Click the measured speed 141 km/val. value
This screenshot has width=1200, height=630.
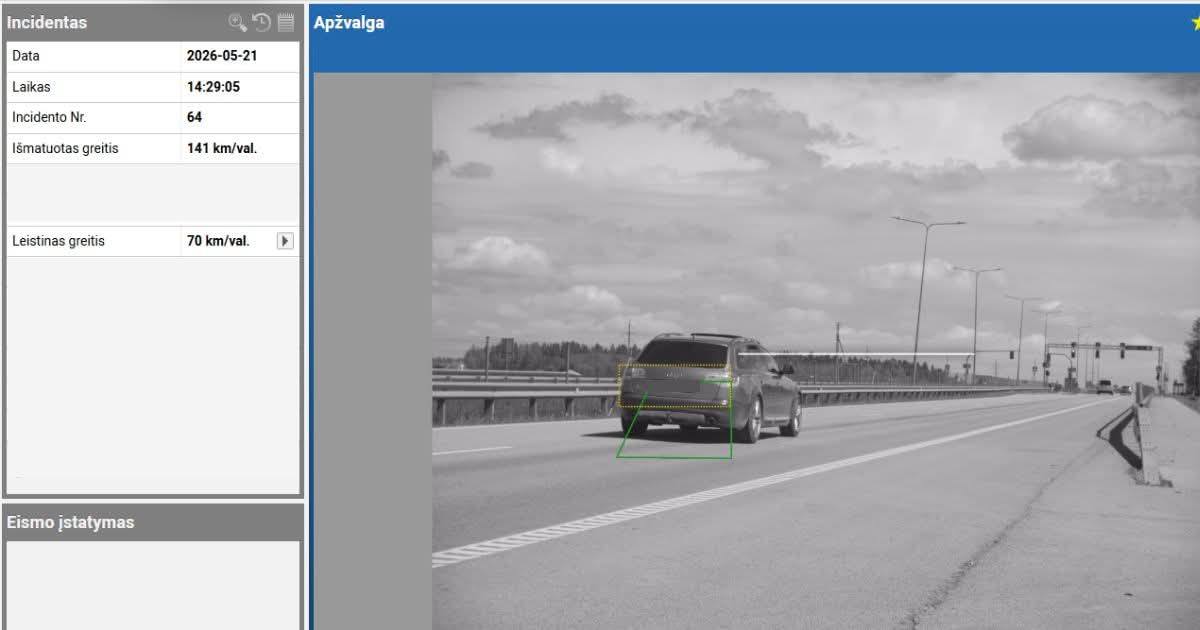tap(222, 148)
